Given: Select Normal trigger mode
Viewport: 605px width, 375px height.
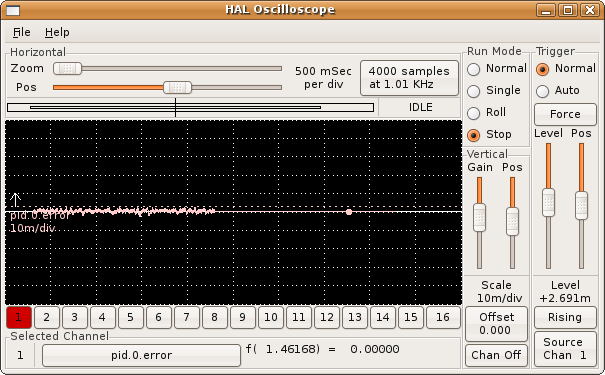Looking at the screenshot, I should tap(566, 69).
